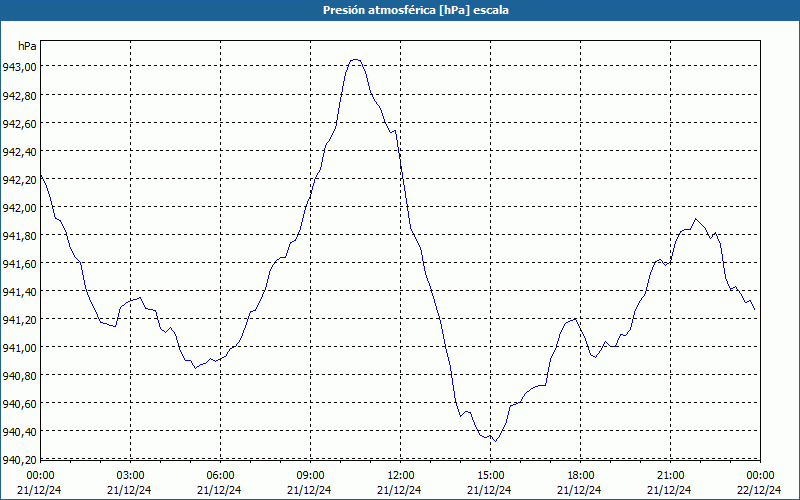The image size is (800, 500).
Task: Click the 'hPa' unit label
Action: tap(27, 46)
